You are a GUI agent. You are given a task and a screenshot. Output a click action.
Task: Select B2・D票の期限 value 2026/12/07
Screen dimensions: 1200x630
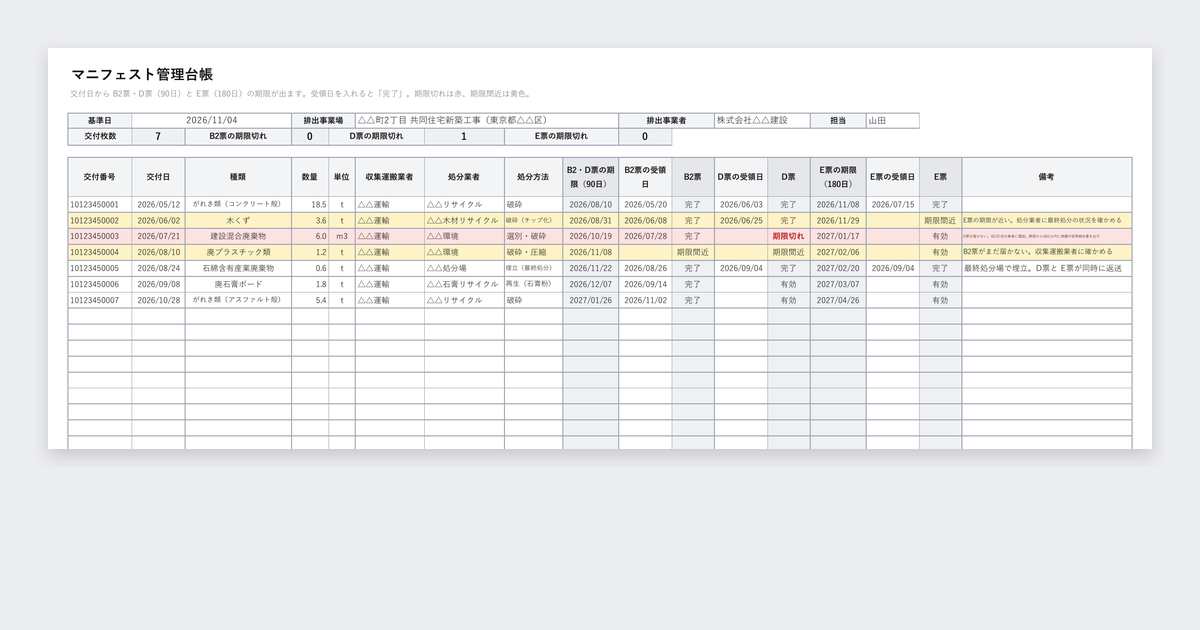coord(591,285)
